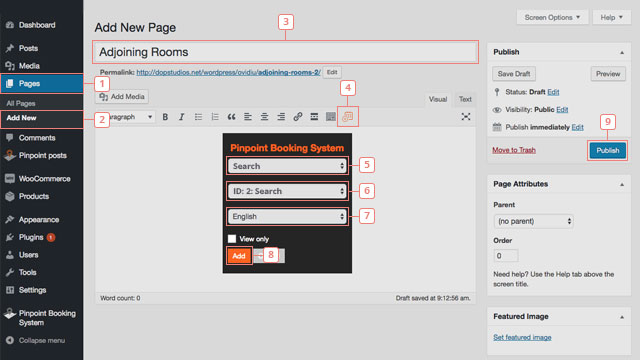Enable the View only checkbox

(x=232, y=239)
